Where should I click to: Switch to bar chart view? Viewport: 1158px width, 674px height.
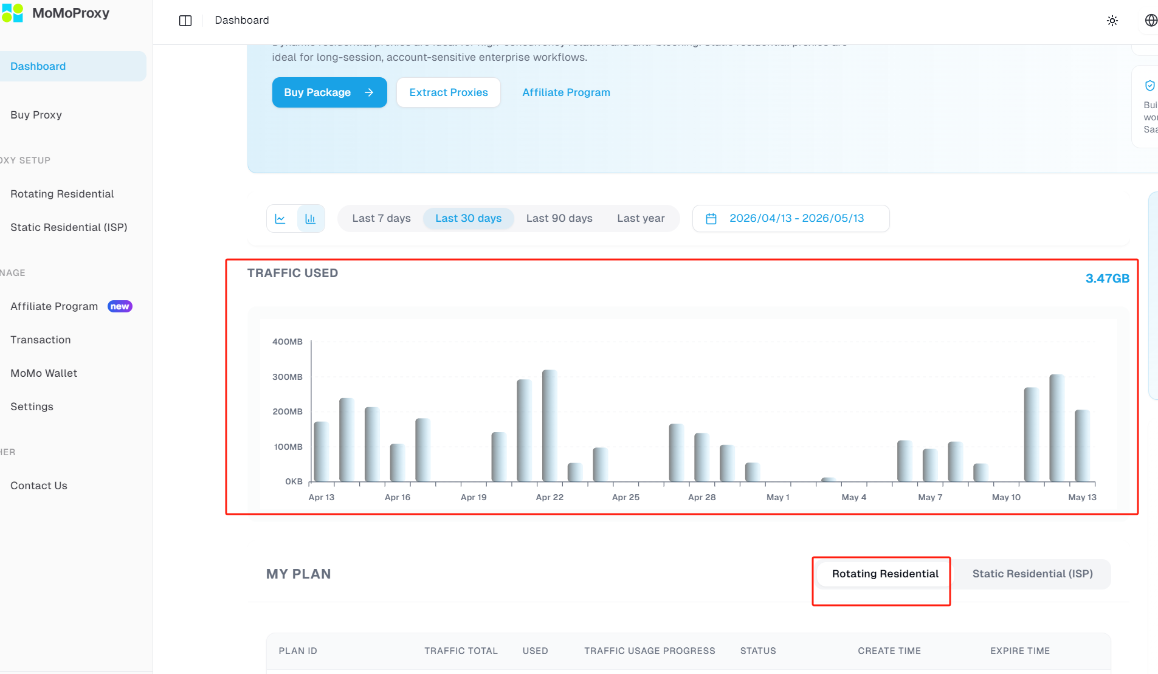coord(310,219)
